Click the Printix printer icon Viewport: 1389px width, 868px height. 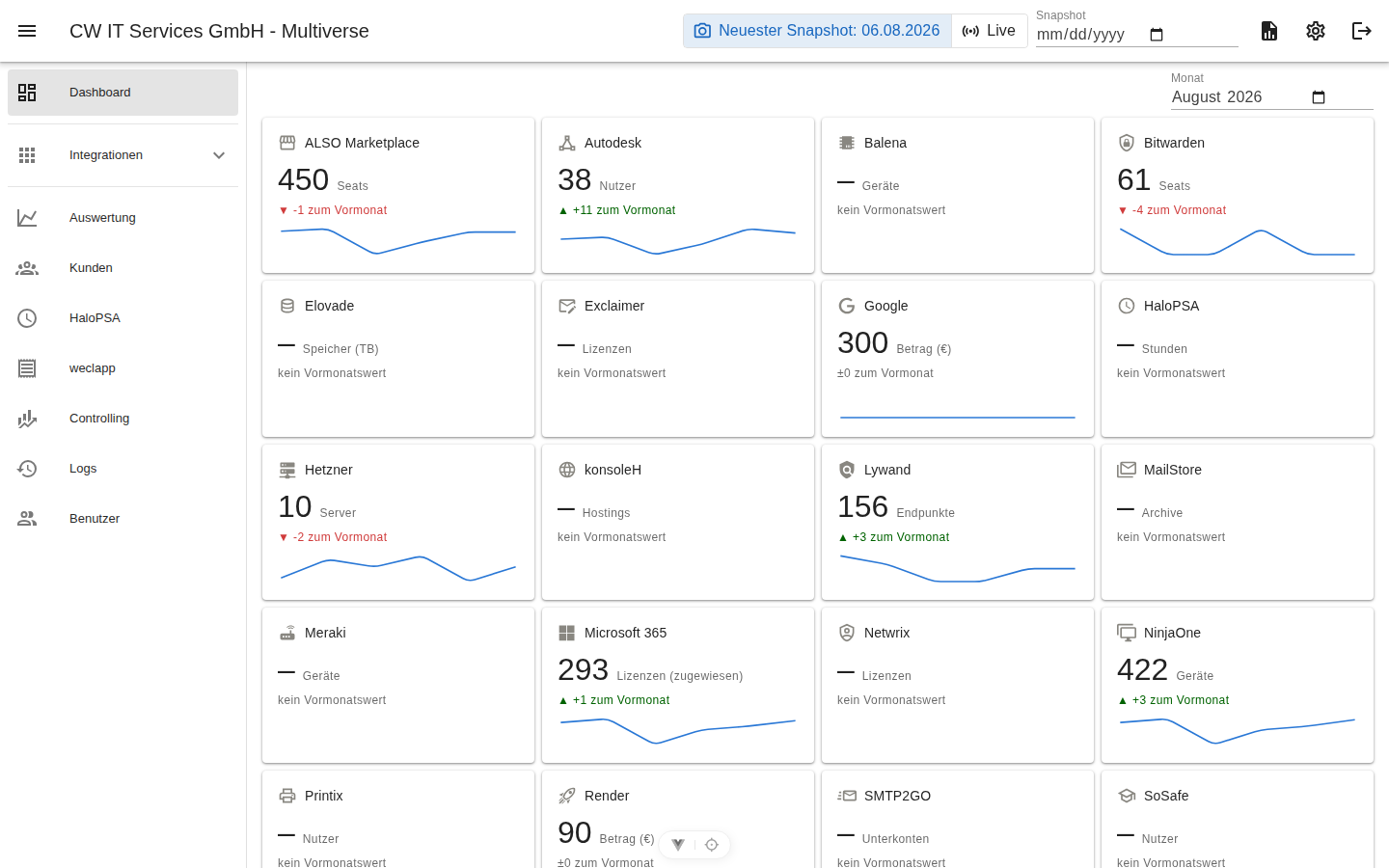tap(287, 796)
